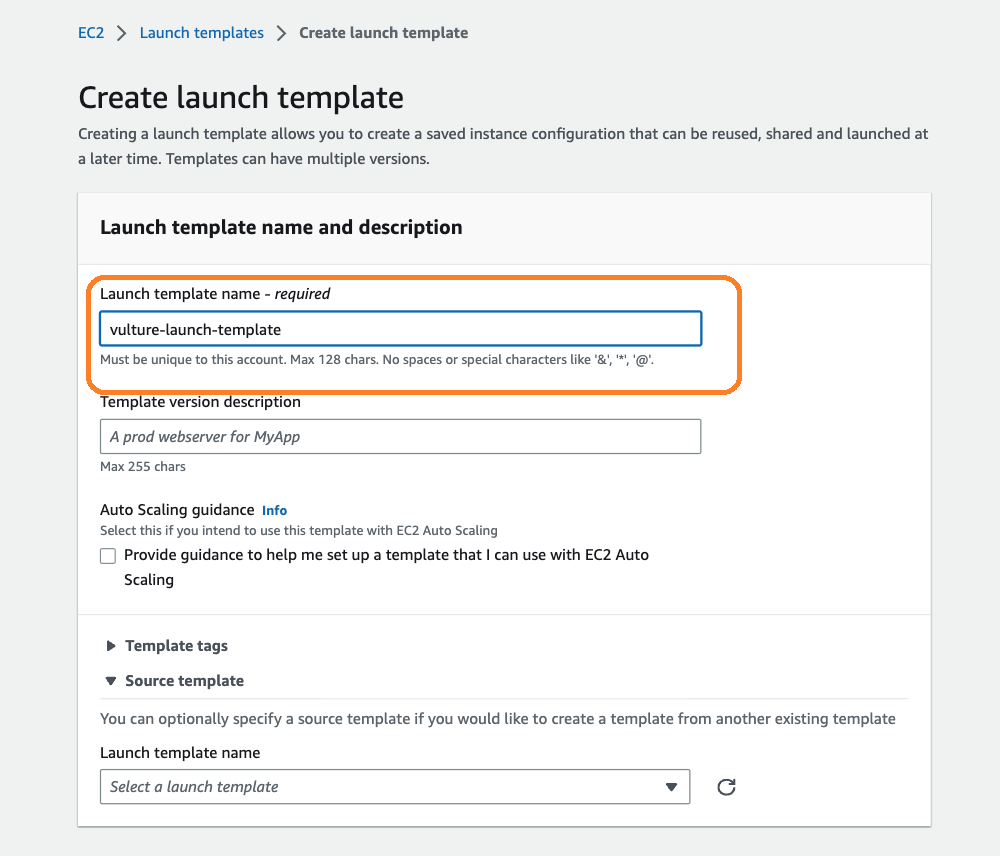
Task: Click the Template version description field
Action: 400,436
